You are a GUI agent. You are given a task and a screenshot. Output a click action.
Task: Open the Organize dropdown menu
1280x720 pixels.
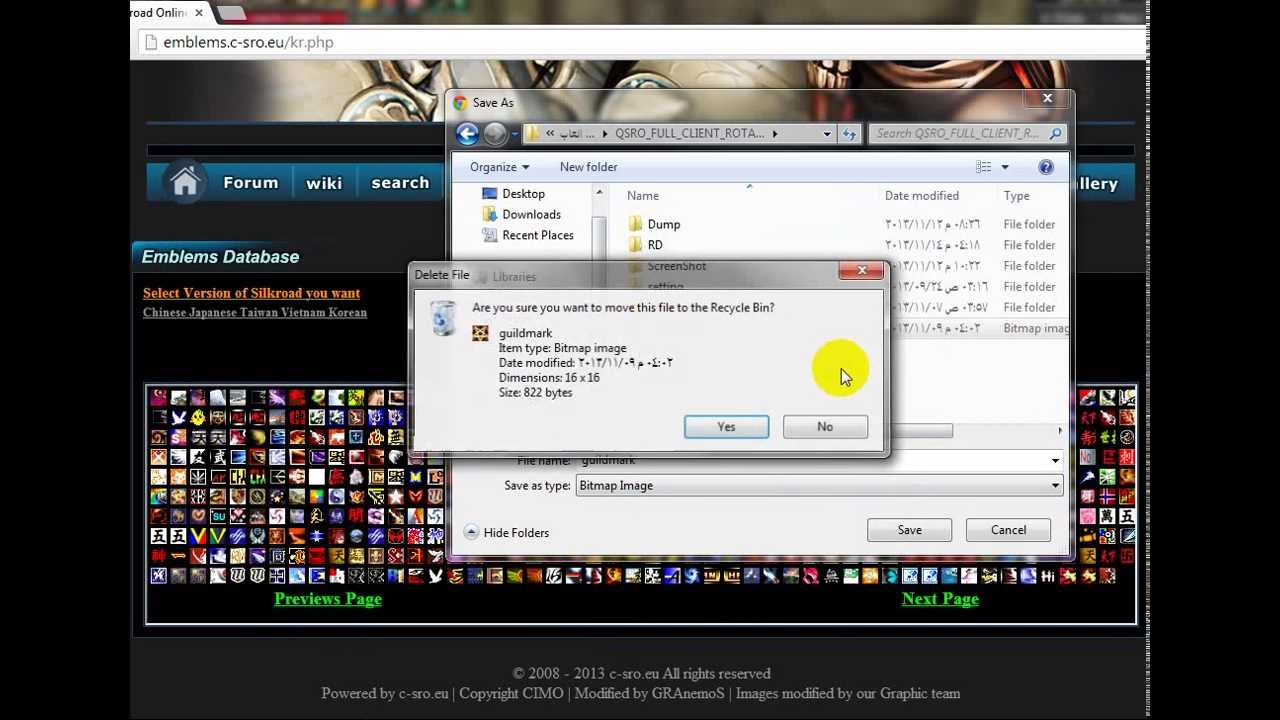(x=499, y=167)
